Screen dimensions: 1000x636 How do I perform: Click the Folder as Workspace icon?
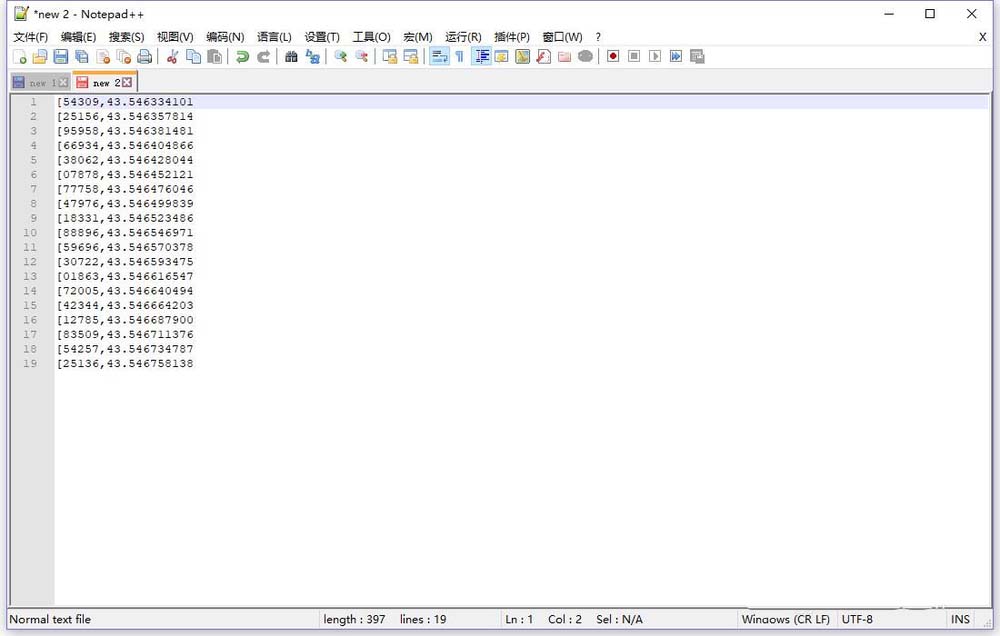564,57
